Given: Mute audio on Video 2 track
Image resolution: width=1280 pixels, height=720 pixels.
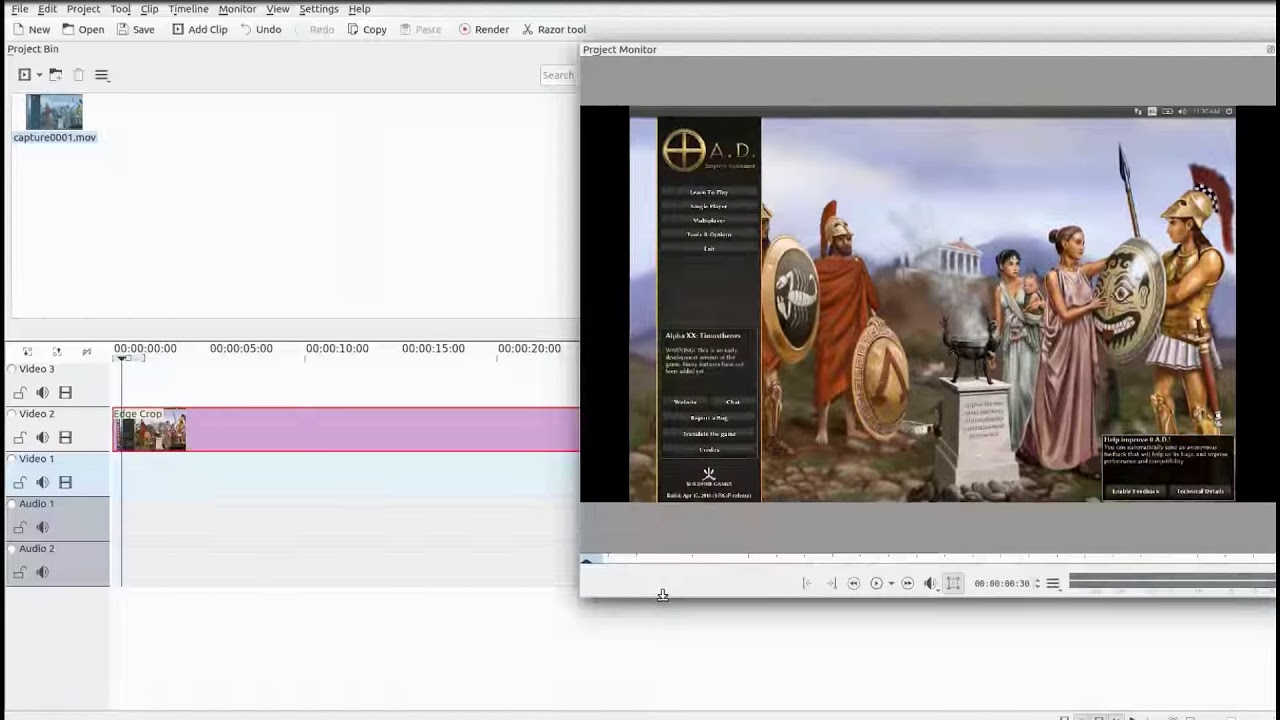Looking at the screenshot, I should pos(42,438).
